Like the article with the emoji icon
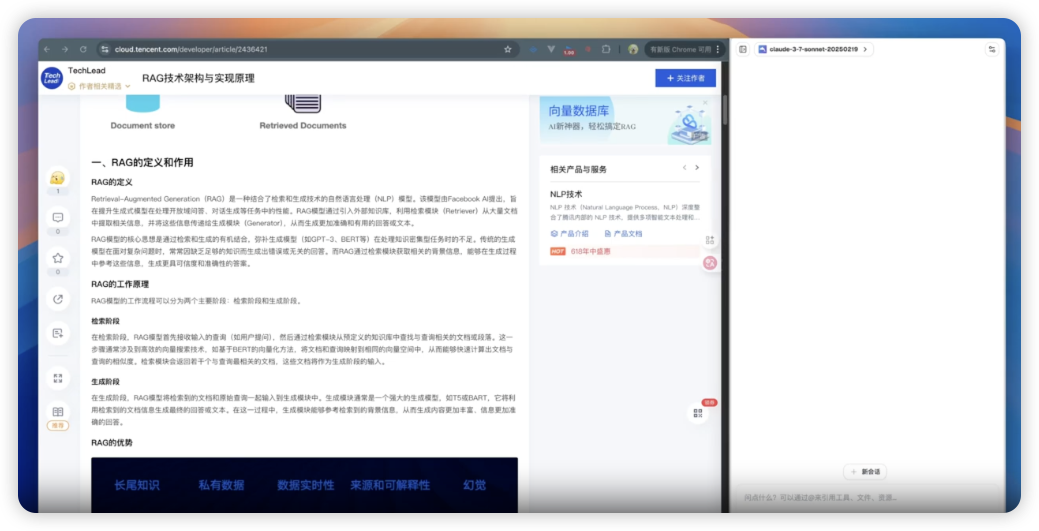 pyautogui.click(x=58, y=178)
